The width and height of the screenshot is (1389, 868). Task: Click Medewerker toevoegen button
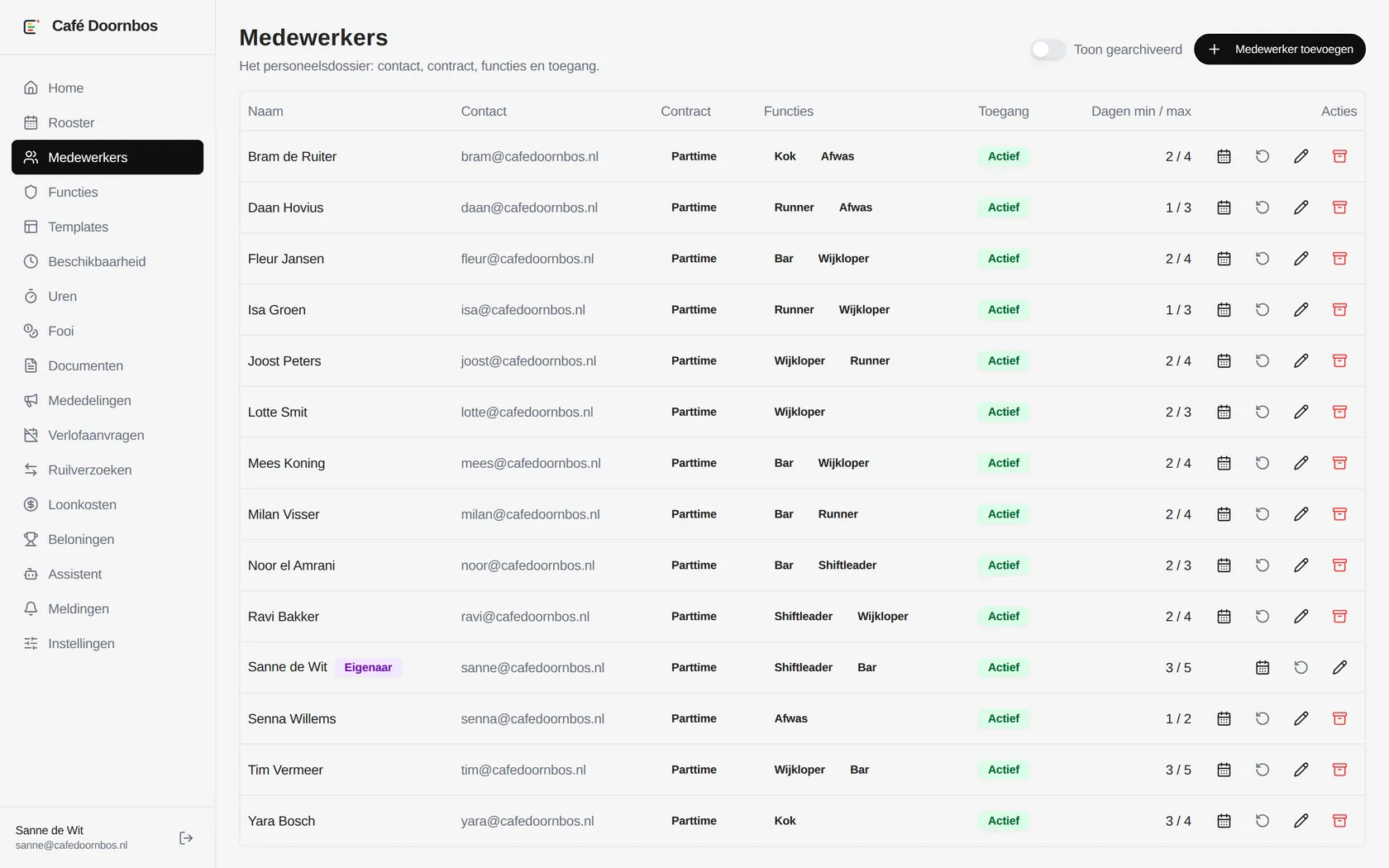click(x=1280, y=50)
